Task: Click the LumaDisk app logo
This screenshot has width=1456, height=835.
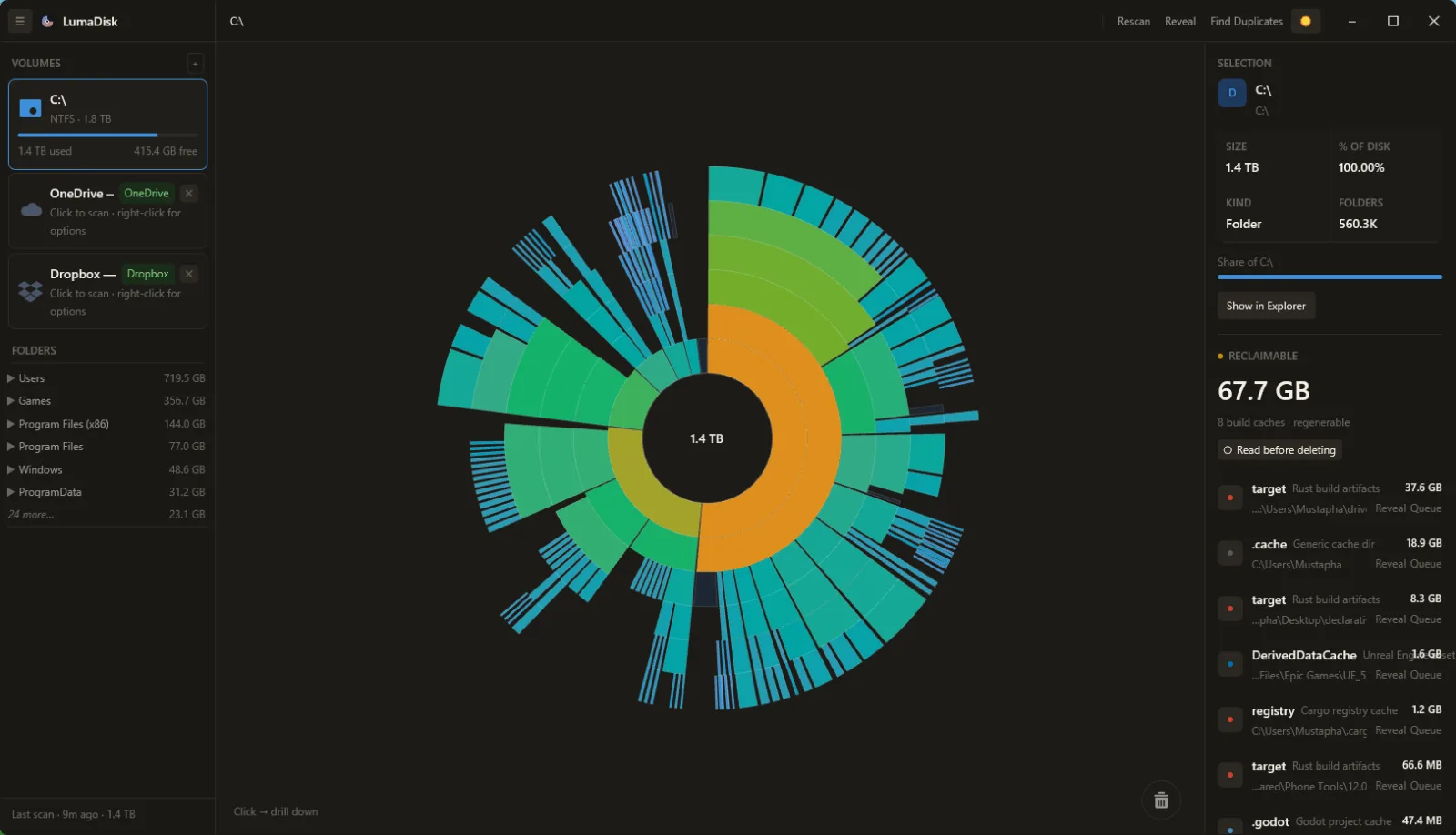Action: tap(47, 21)
